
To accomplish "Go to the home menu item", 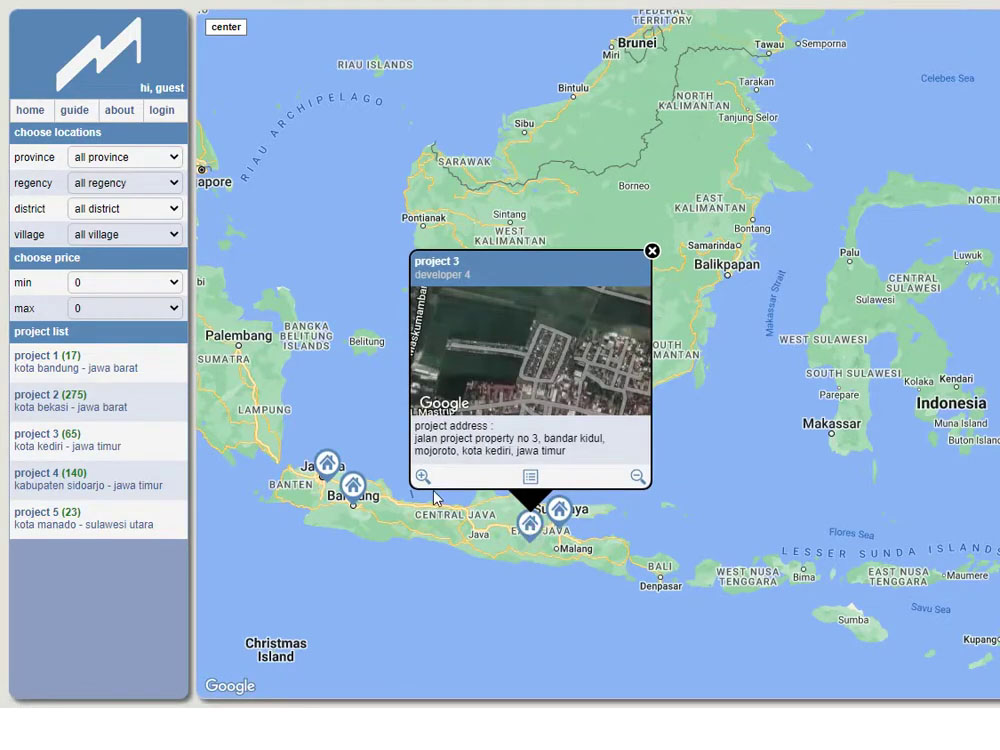I will [x=31, y=110].
